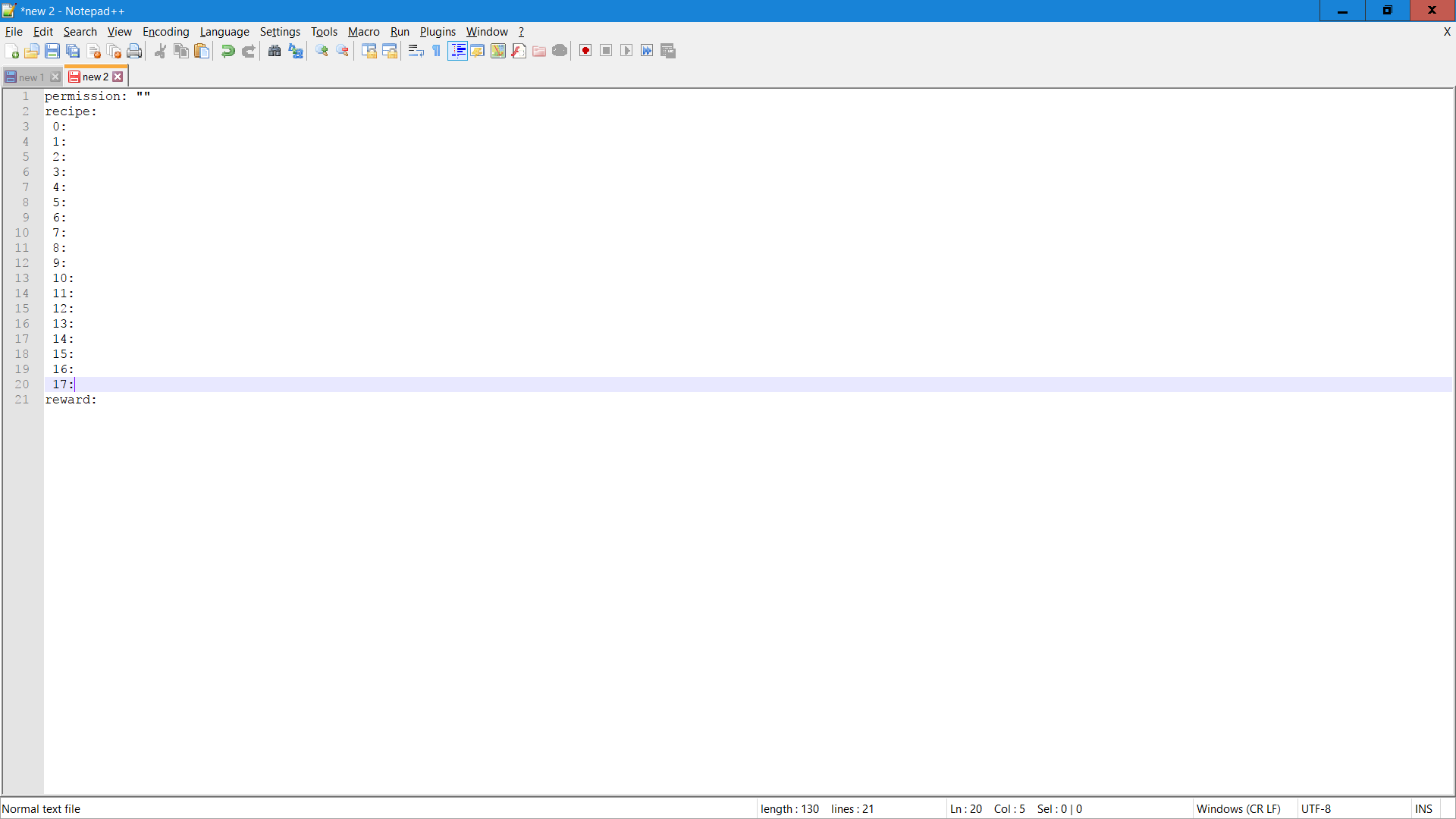The height and width of the screenshot is (819, 1456).
Task: Click the Open file toolbar icon
Action: coord(32,51)
